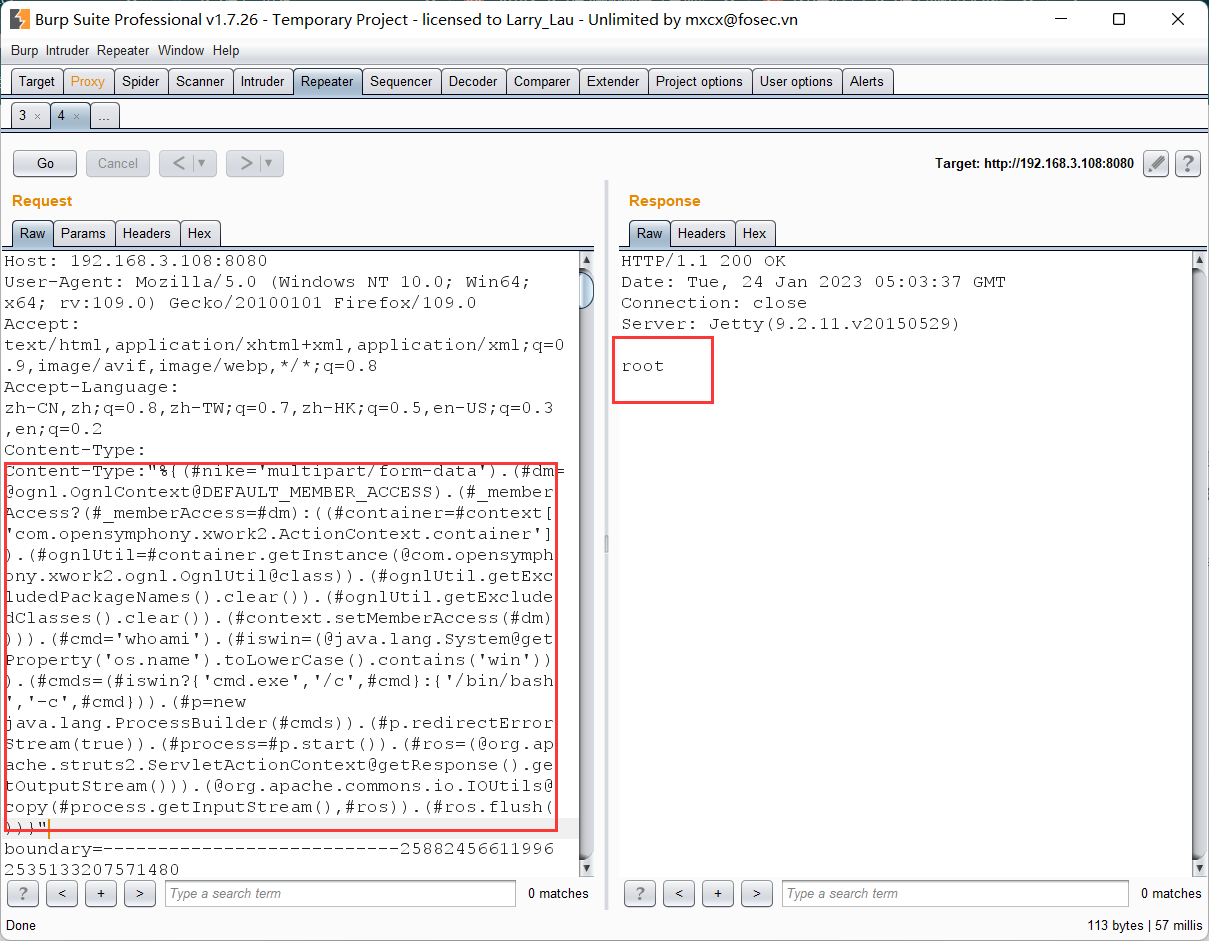Open the Intruder menu
The width and height of the screenshot is (1209, 941).
[67, 50]
